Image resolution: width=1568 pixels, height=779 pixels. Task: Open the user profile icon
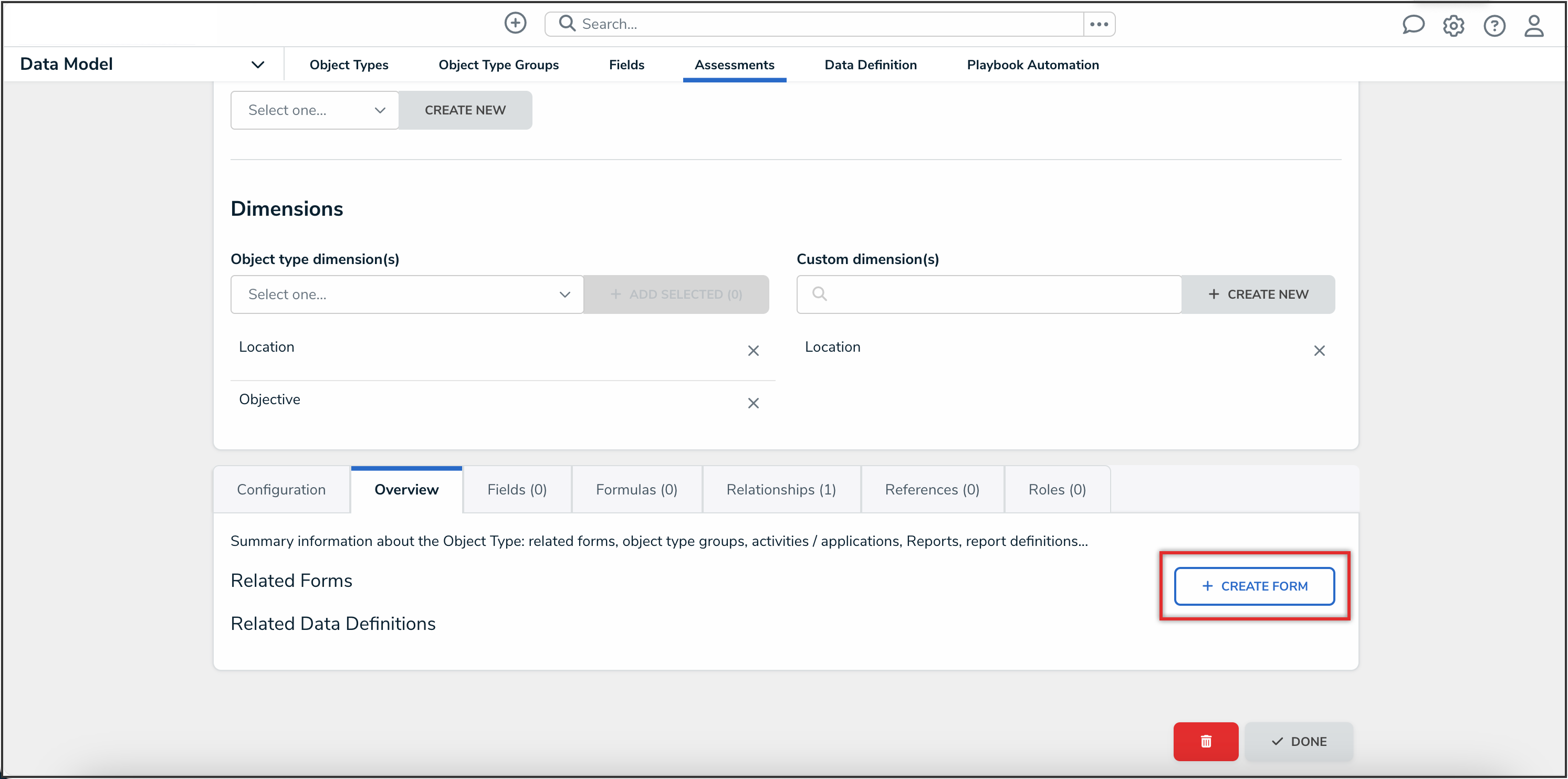pos(1534,26)
